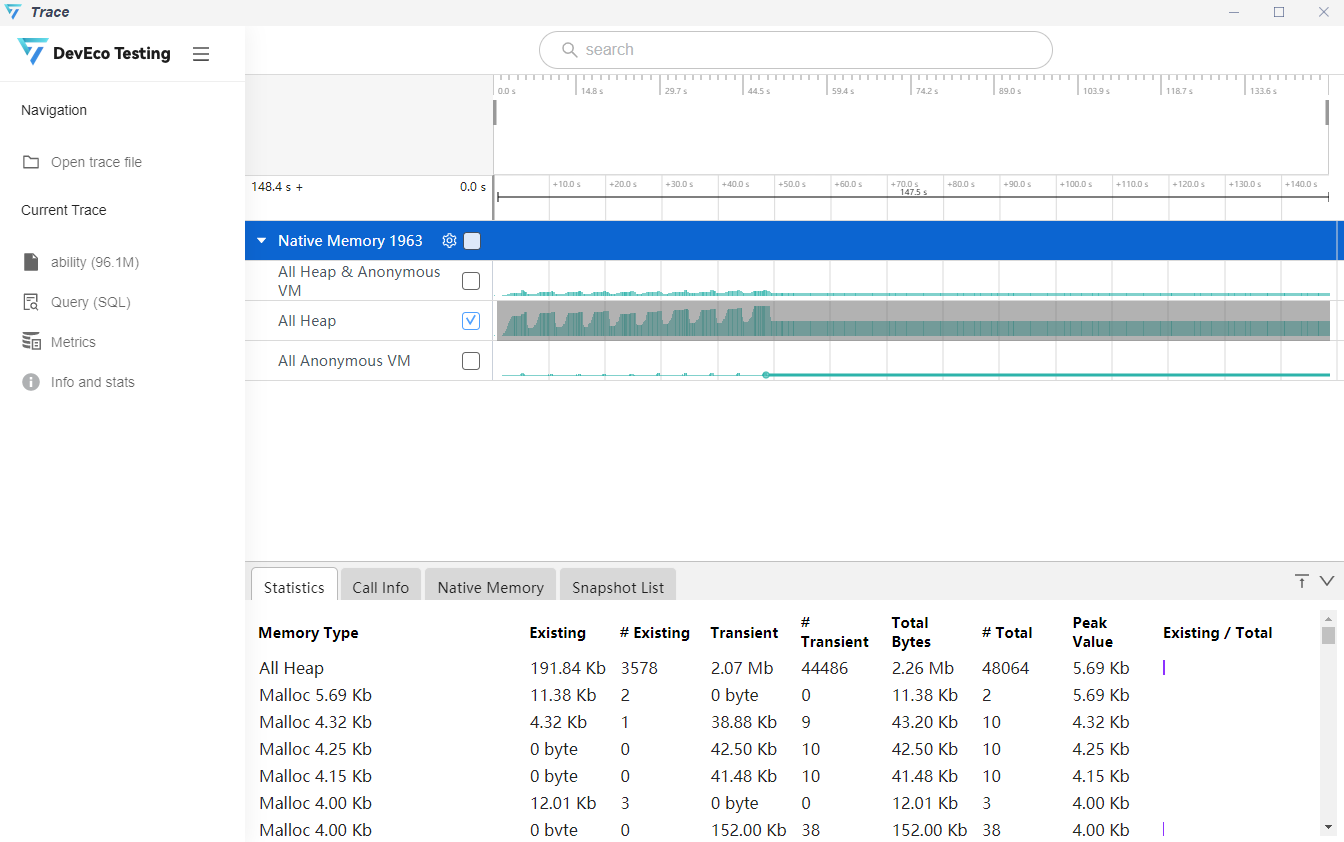Tick the Native Memory 1963 header checkbox

pos(472,241)
